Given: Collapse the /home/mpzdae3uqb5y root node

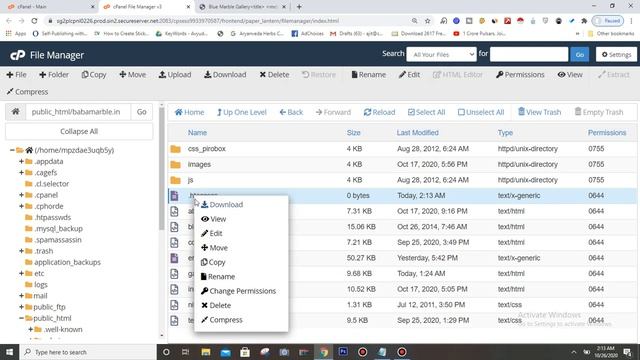Looking at the screenshot, I should tap(12, 150).
